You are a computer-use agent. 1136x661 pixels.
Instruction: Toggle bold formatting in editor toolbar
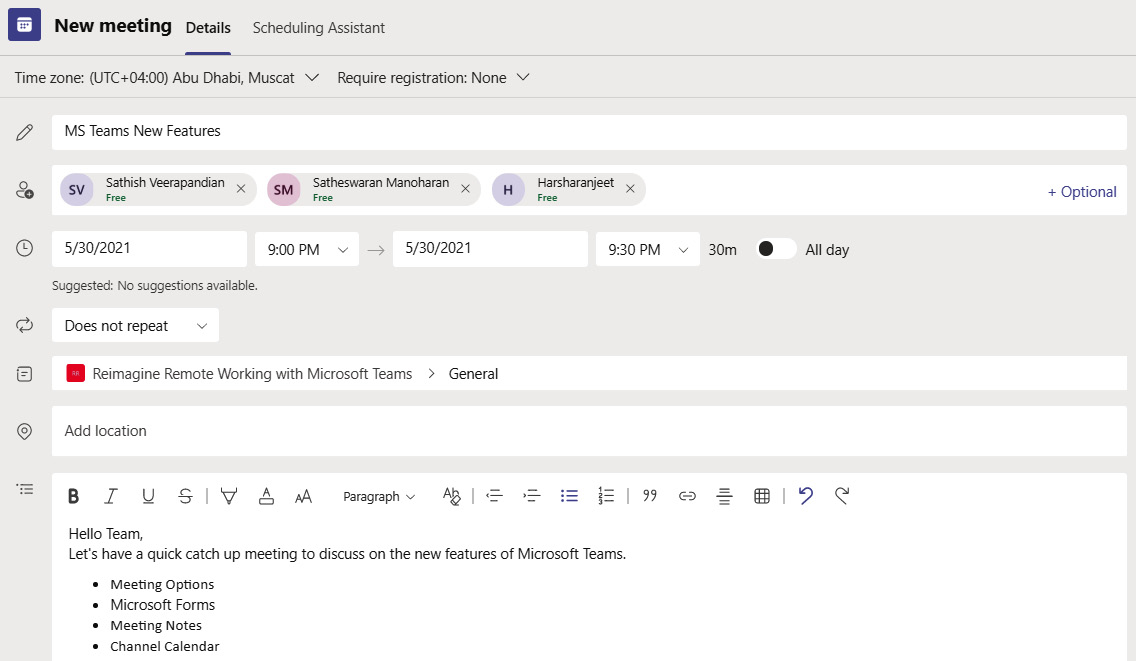pos(73,496)
